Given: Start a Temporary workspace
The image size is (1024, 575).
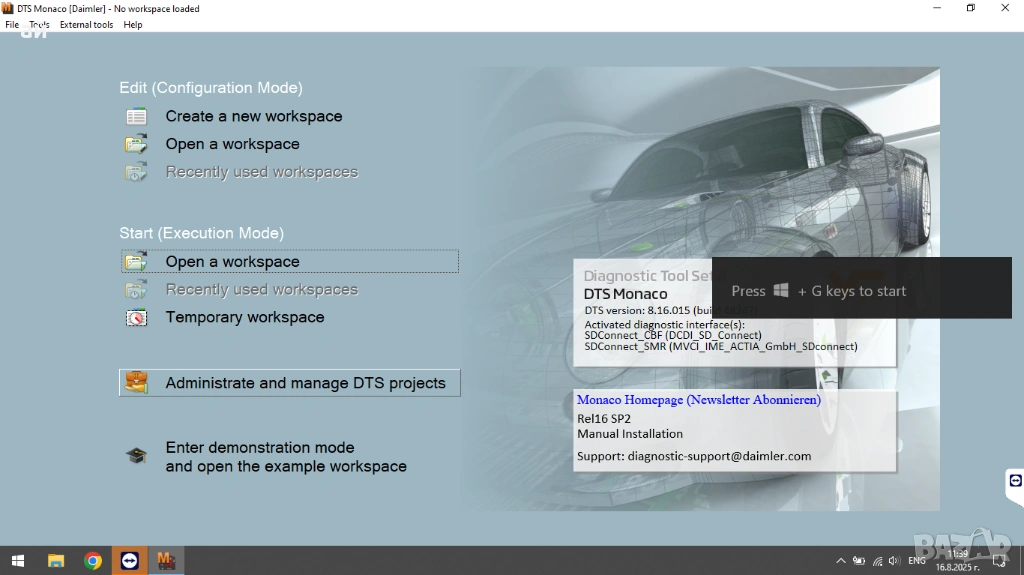Looking at the screenshot, I should tap(245, 318).
